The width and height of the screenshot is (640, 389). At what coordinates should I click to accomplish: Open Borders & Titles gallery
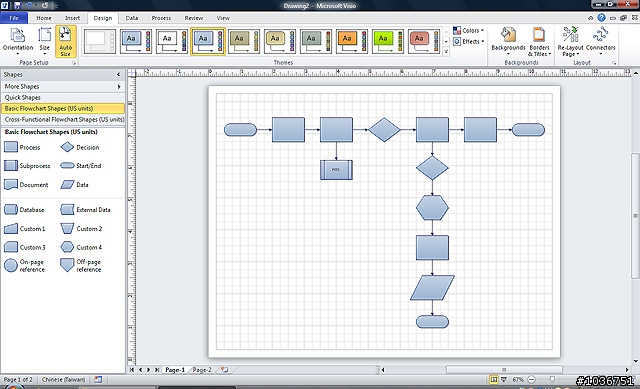pyautogui.click(x=539, y=41)
